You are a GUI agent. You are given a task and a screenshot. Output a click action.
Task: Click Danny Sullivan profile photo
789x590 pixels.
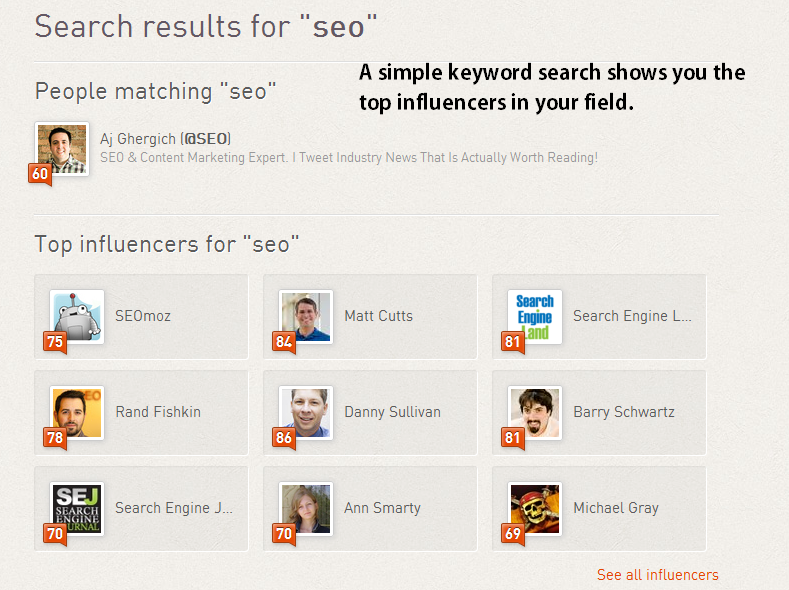point(306,411)
